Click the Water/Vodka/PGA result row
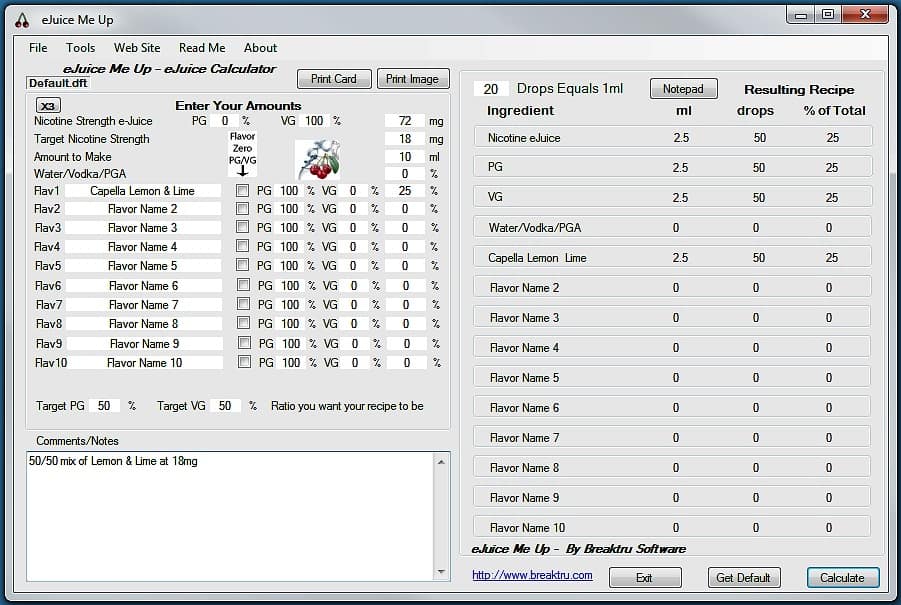 (x=672, y=228)
